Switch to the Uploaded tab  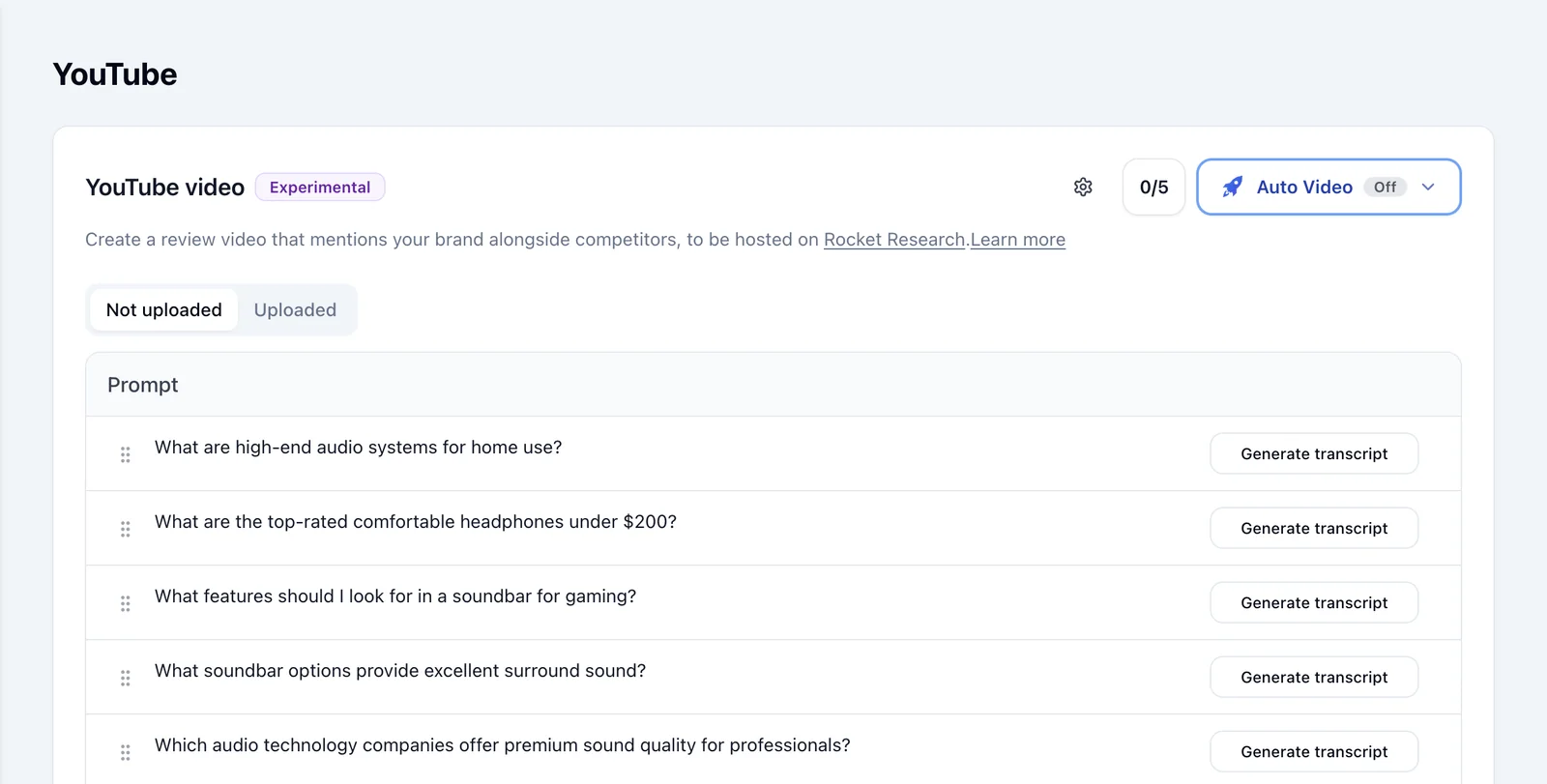[x=295, y=310]
